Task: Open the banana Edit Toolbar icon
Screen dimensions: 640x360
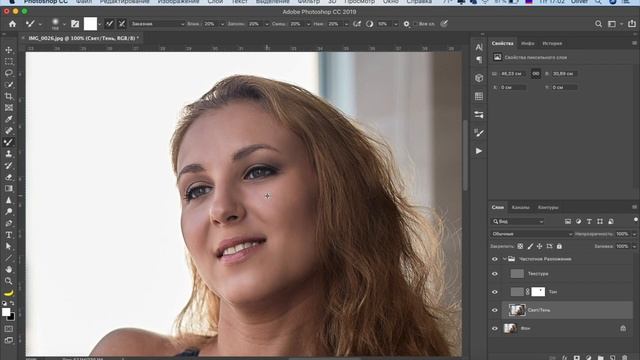Action: pyautogui.click(x=9, y=293)
